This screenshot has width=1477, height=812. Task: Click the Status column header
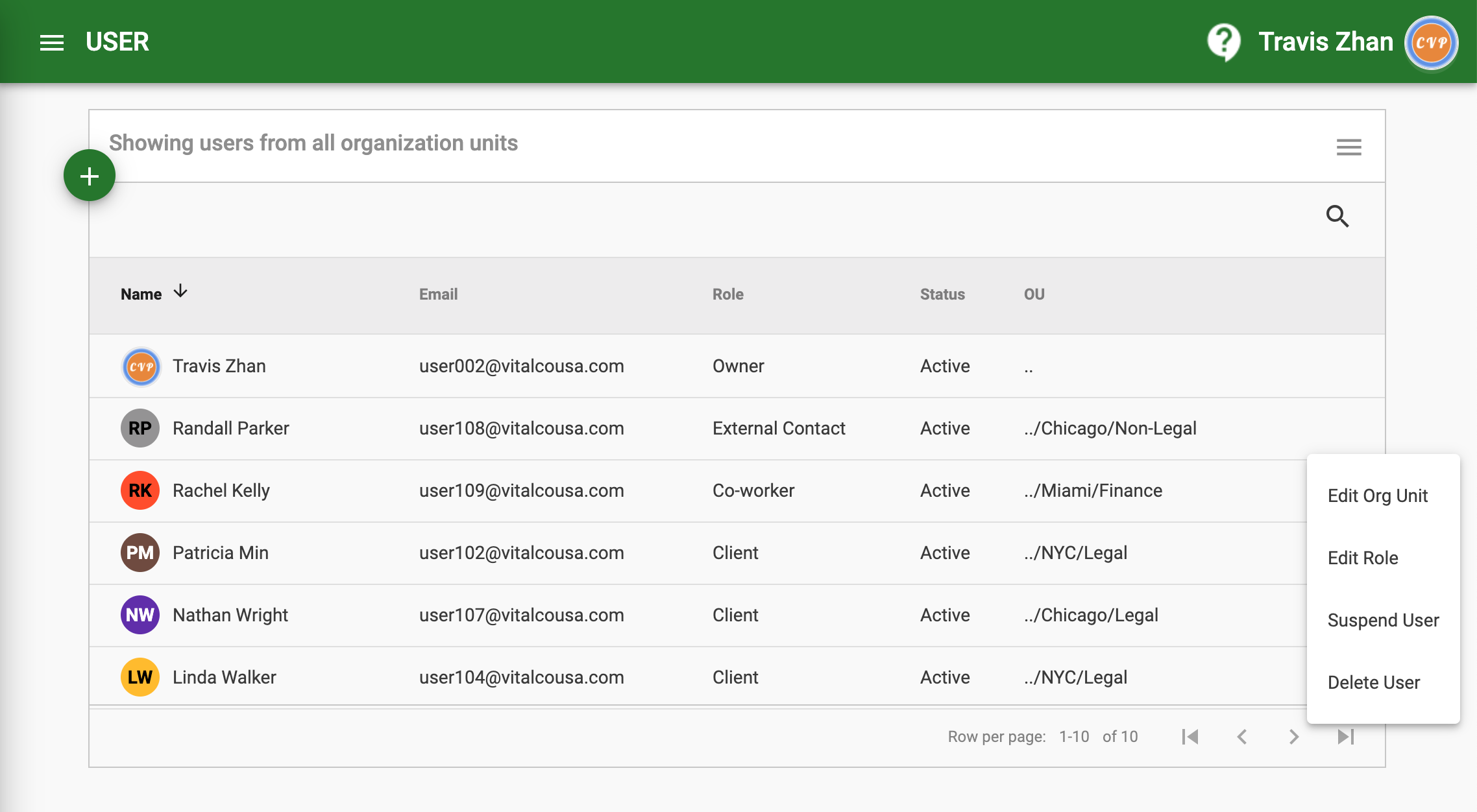click(942, 294)
